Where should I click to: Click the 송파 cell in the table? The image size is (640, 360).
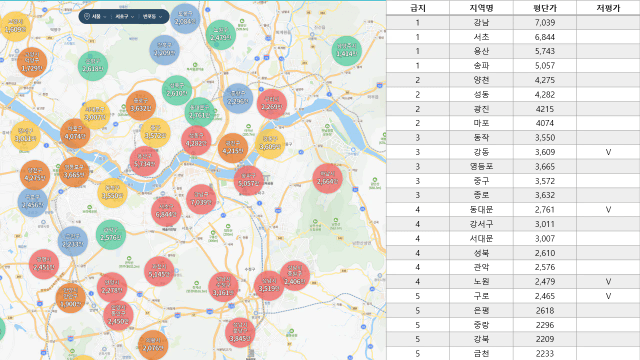pos(481,65)
